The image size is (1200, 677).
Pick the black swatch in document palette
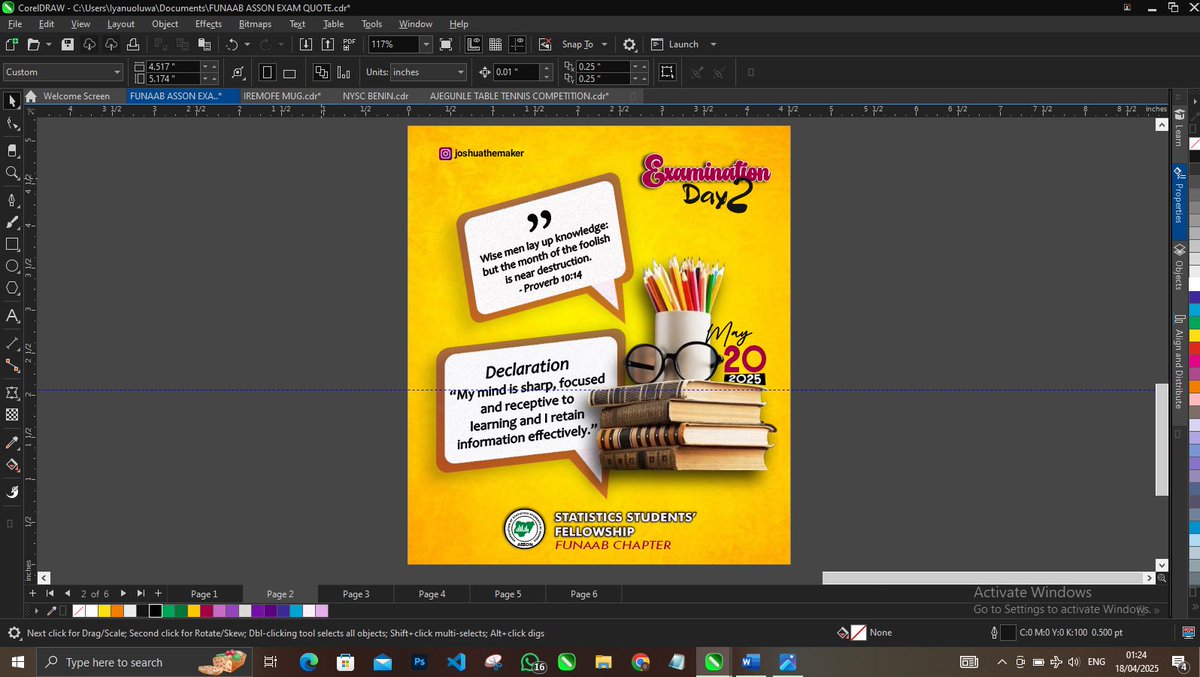(x=155, y=611)
